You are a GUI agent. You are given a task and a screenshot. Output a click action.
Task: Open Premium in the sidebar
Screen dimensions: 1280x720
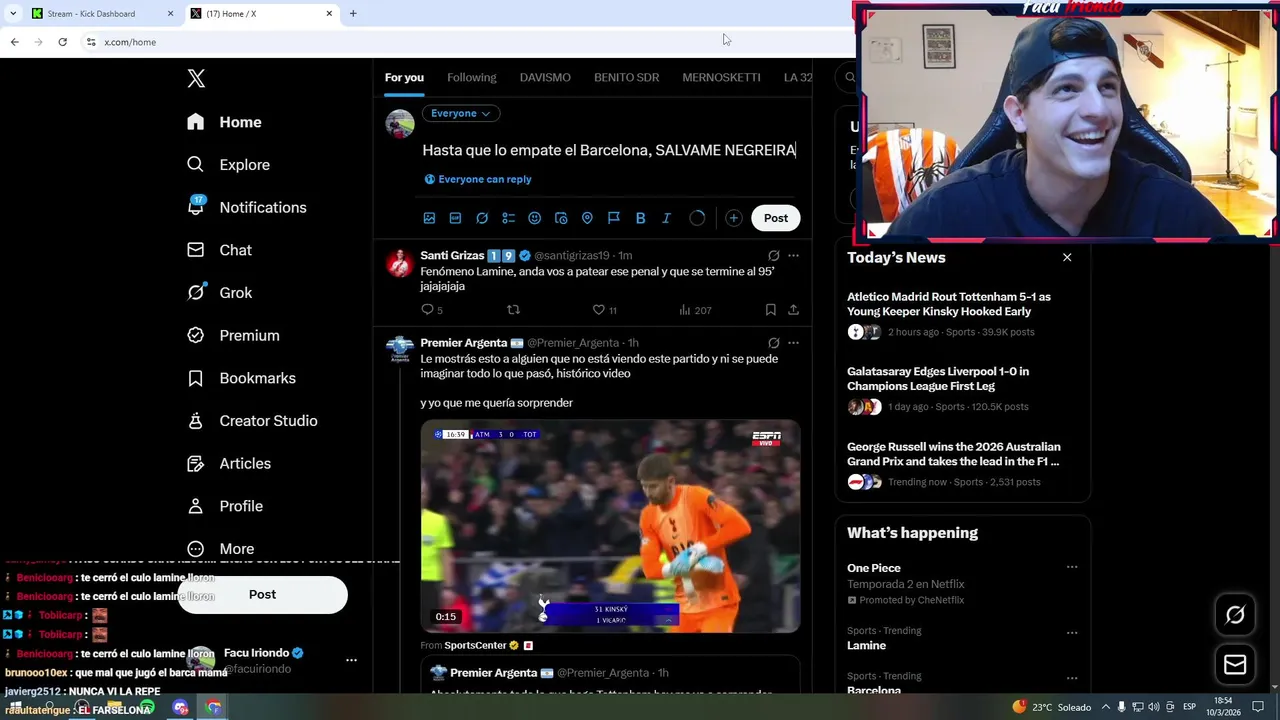[233, 336]
